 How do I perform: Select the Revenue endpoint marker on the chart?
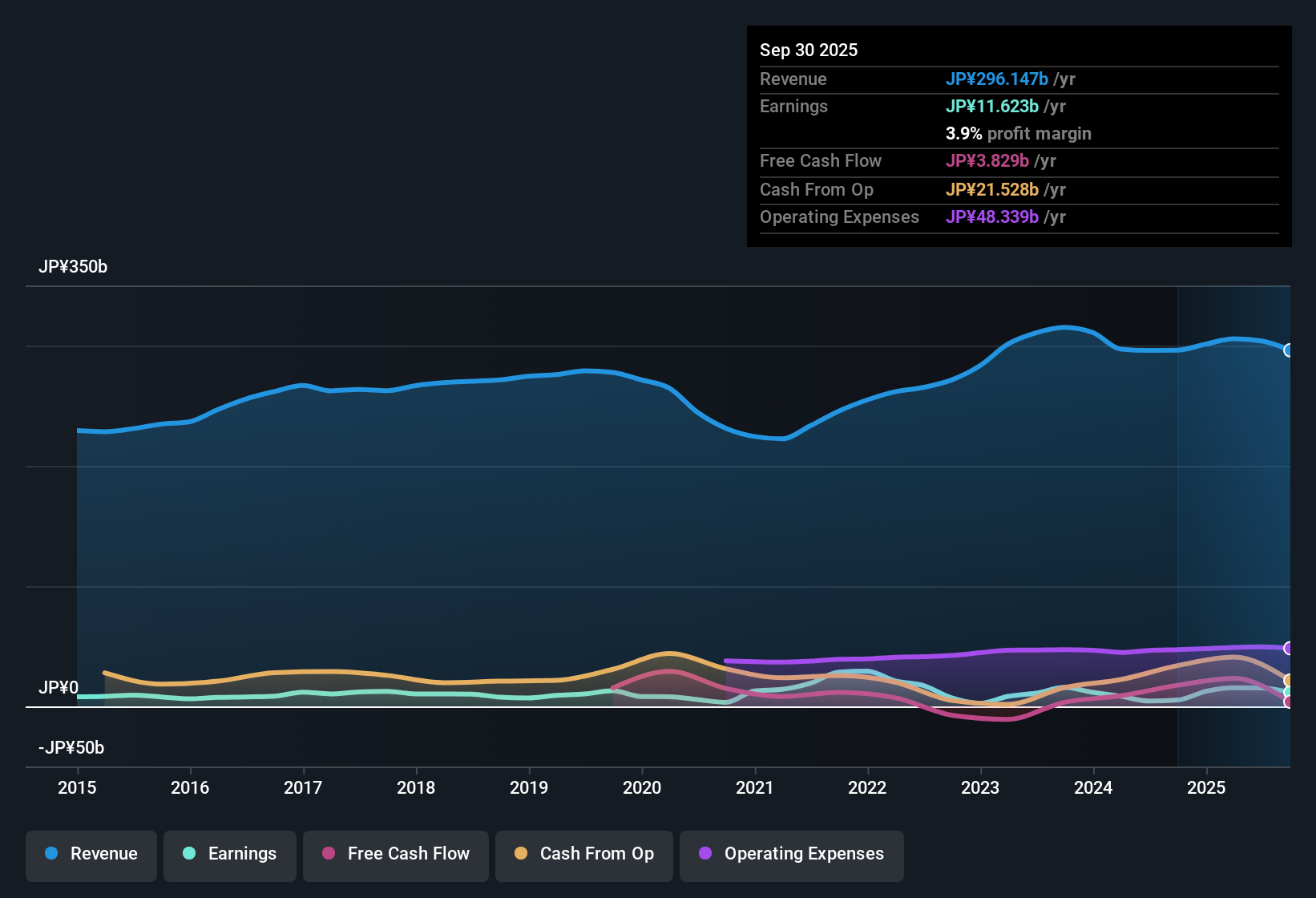tap(1289, 350)
